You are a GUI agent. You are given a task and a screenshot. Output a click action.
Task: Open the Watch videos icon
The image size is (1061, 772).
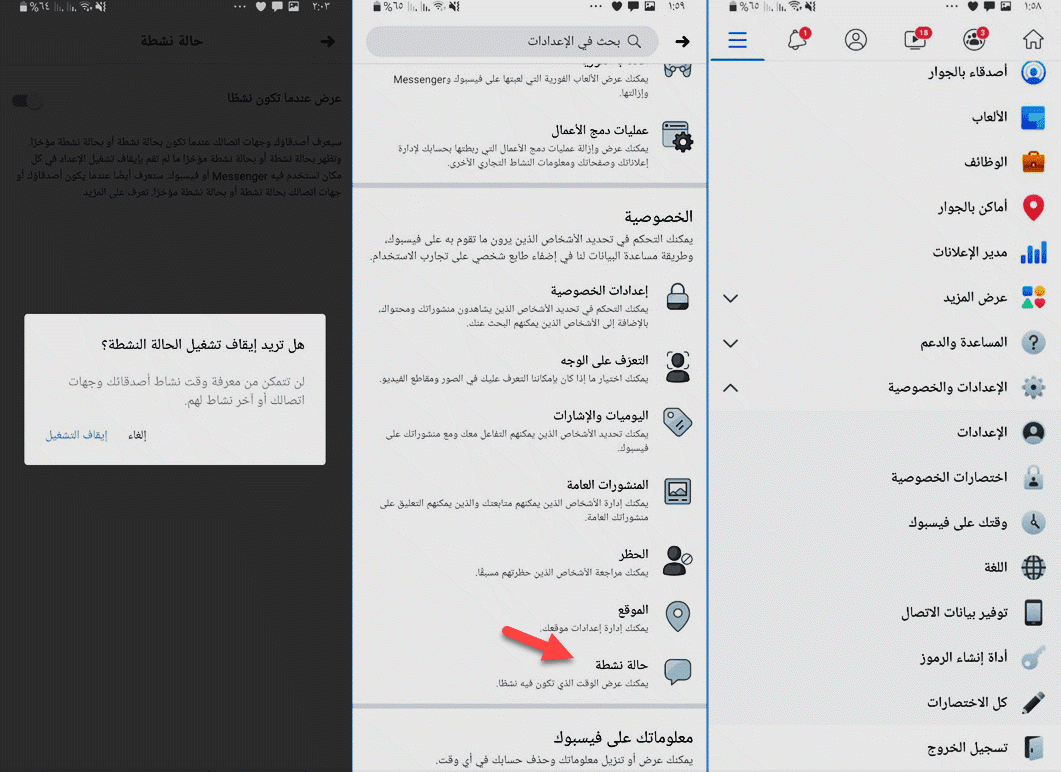915,40
